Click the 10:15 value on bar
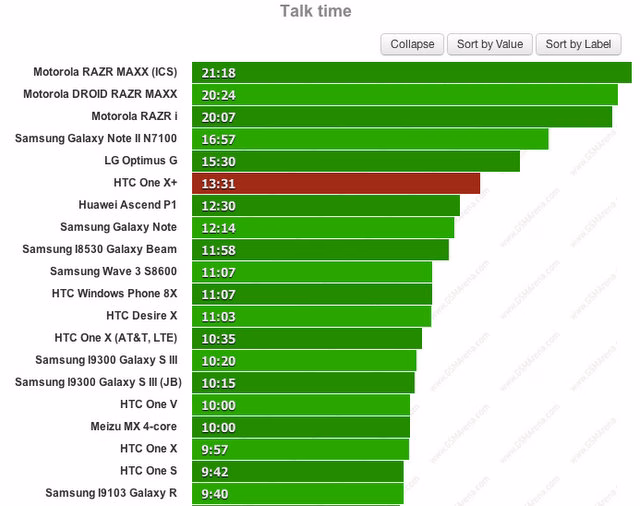Viewport: 640px width, 506px height. [218, 383]
